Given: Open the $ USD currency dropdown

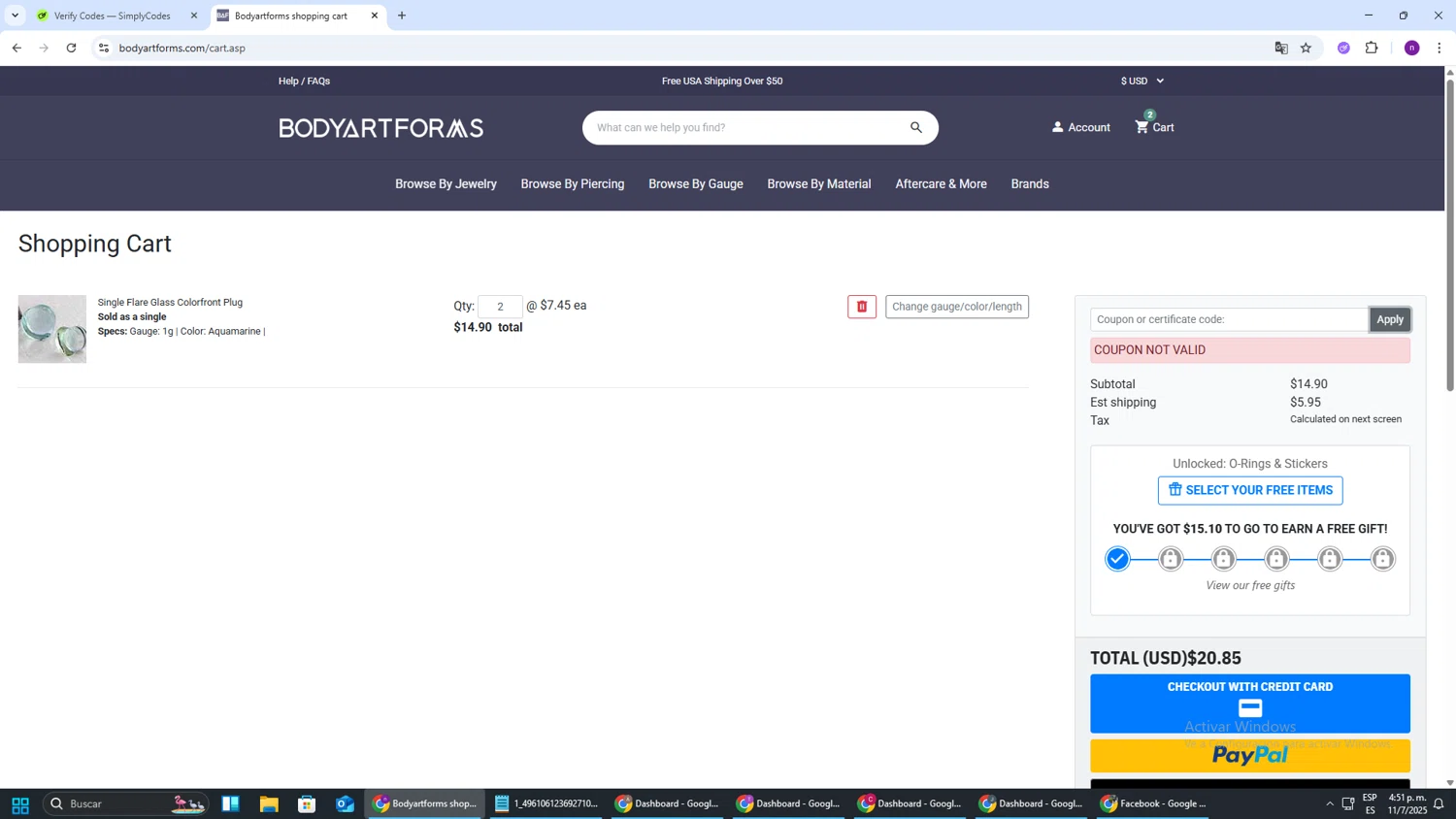Looking at the screenshot, I should coord(1142,82).
